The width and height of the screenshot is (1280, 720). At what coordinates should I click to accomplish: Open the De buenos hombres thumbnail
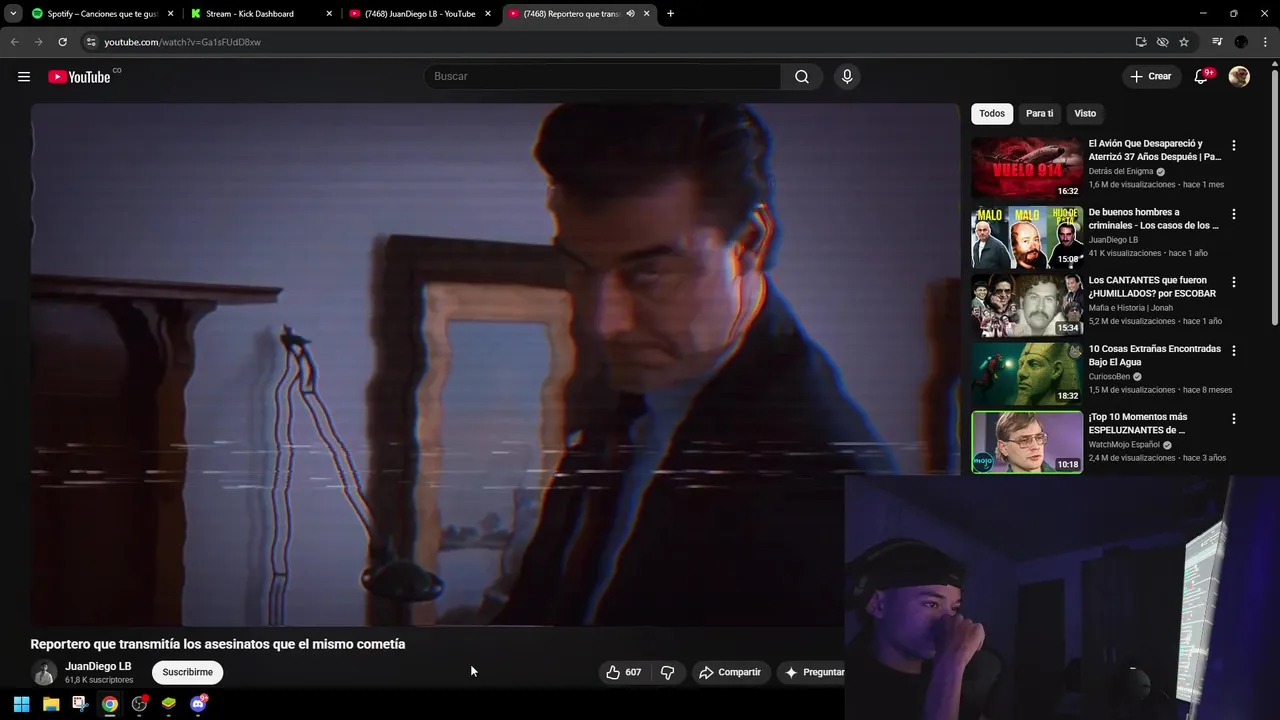click(x=1027, y=237)
